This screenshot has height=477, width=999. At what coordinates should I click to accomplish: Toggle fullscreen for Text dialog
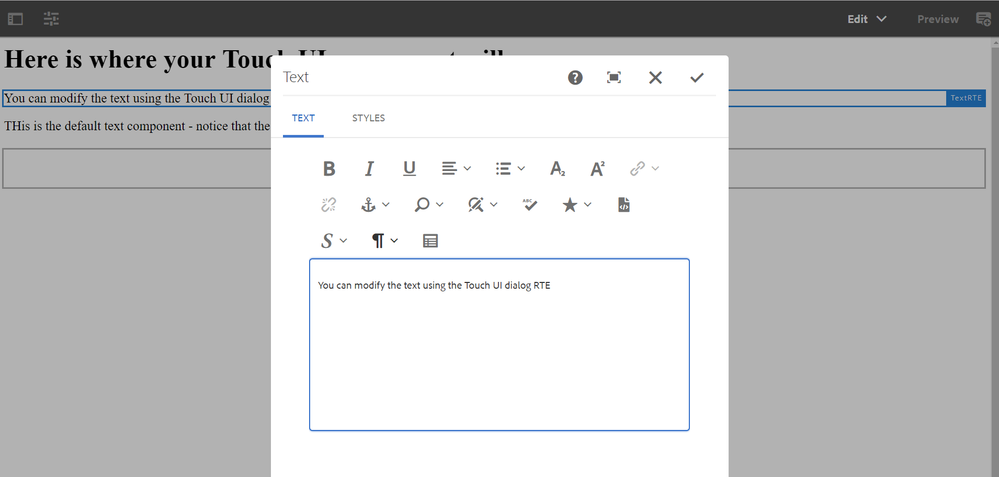[614, 78]
